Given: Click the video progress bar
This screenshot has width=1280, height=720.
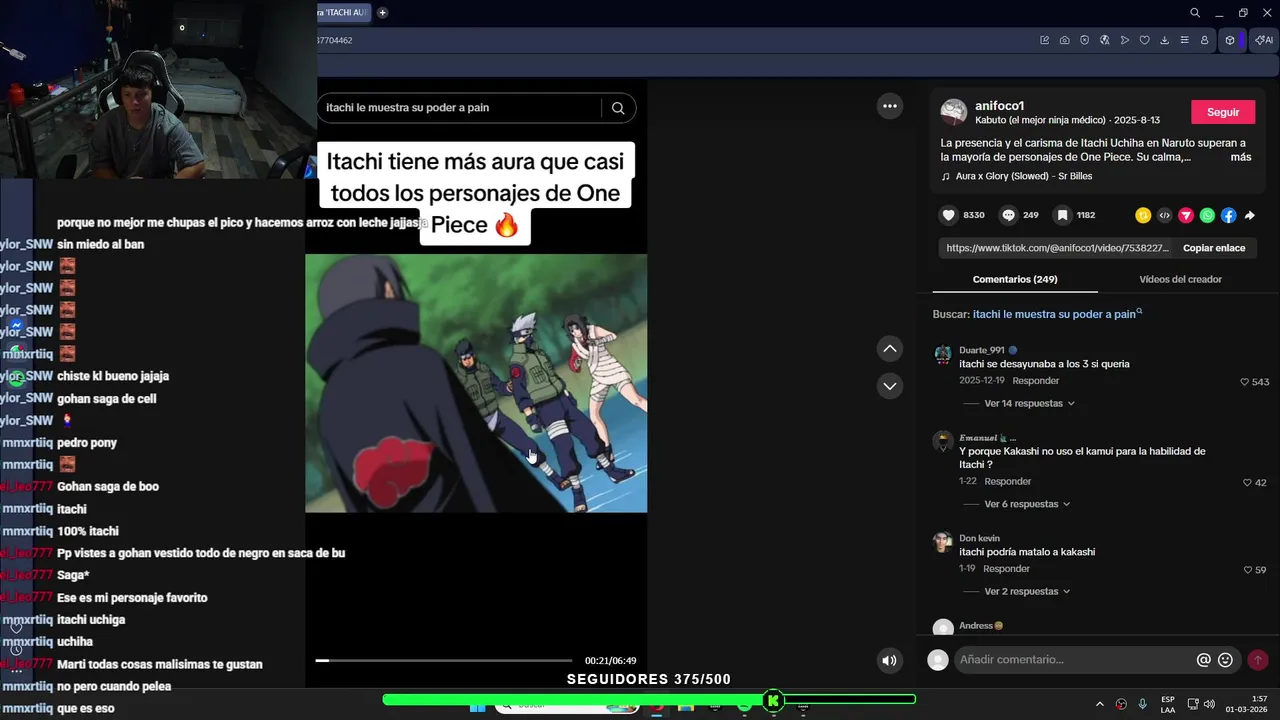Looking at the screenshot, I should [444, 660].
